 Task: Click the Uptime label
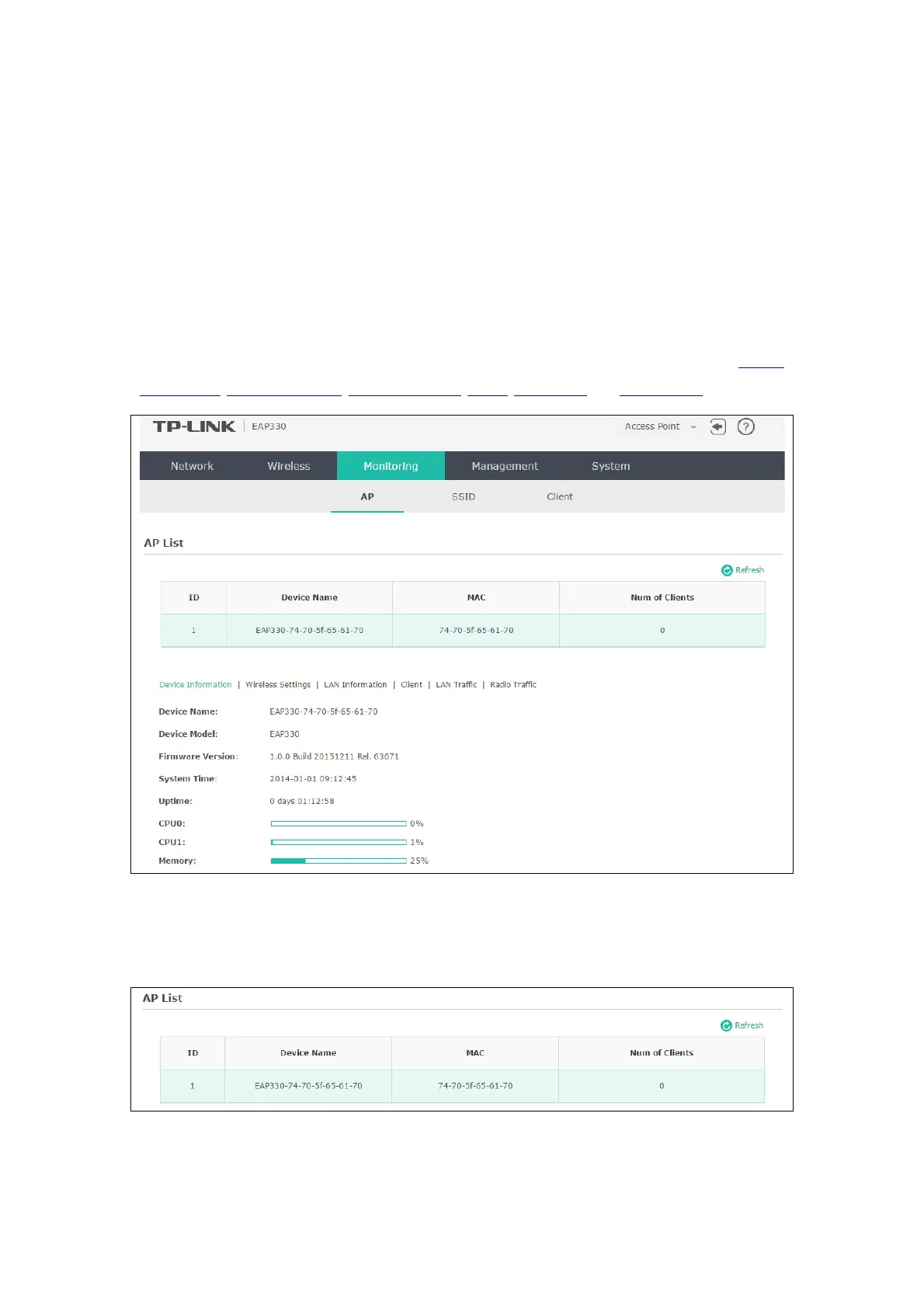click(x=175, y=801)
